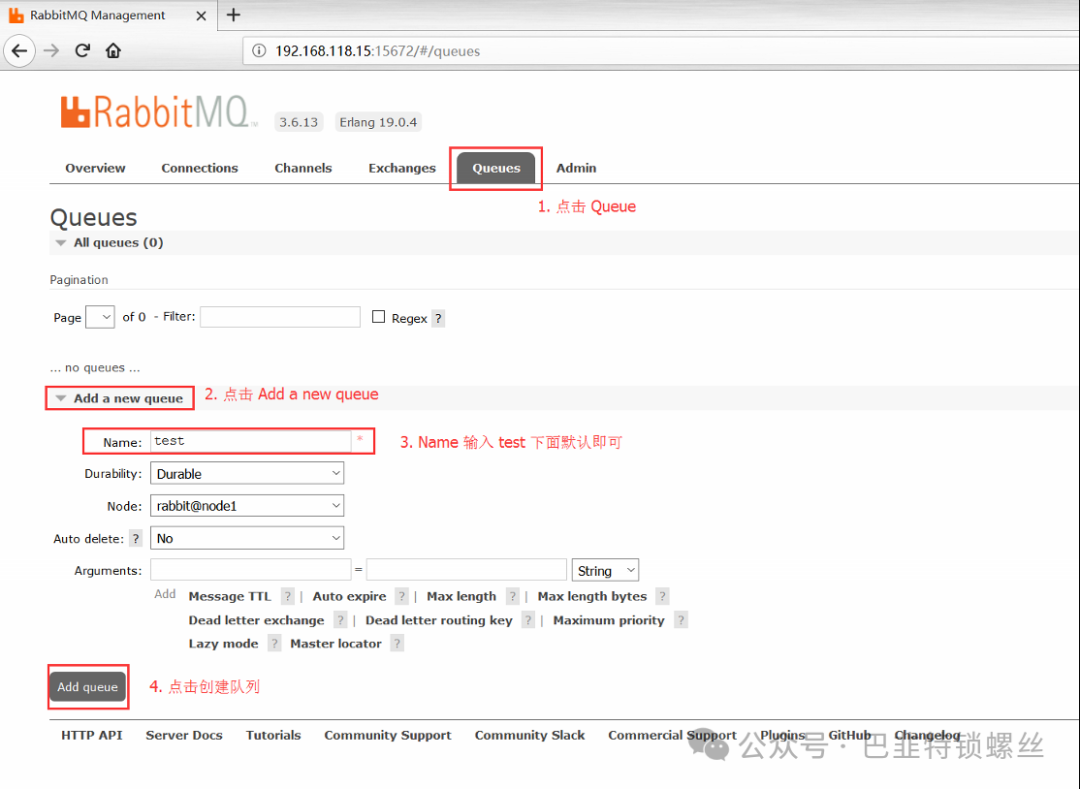Open the HTTP API footer link
The image size is (1080, 789).
point(92,735)
